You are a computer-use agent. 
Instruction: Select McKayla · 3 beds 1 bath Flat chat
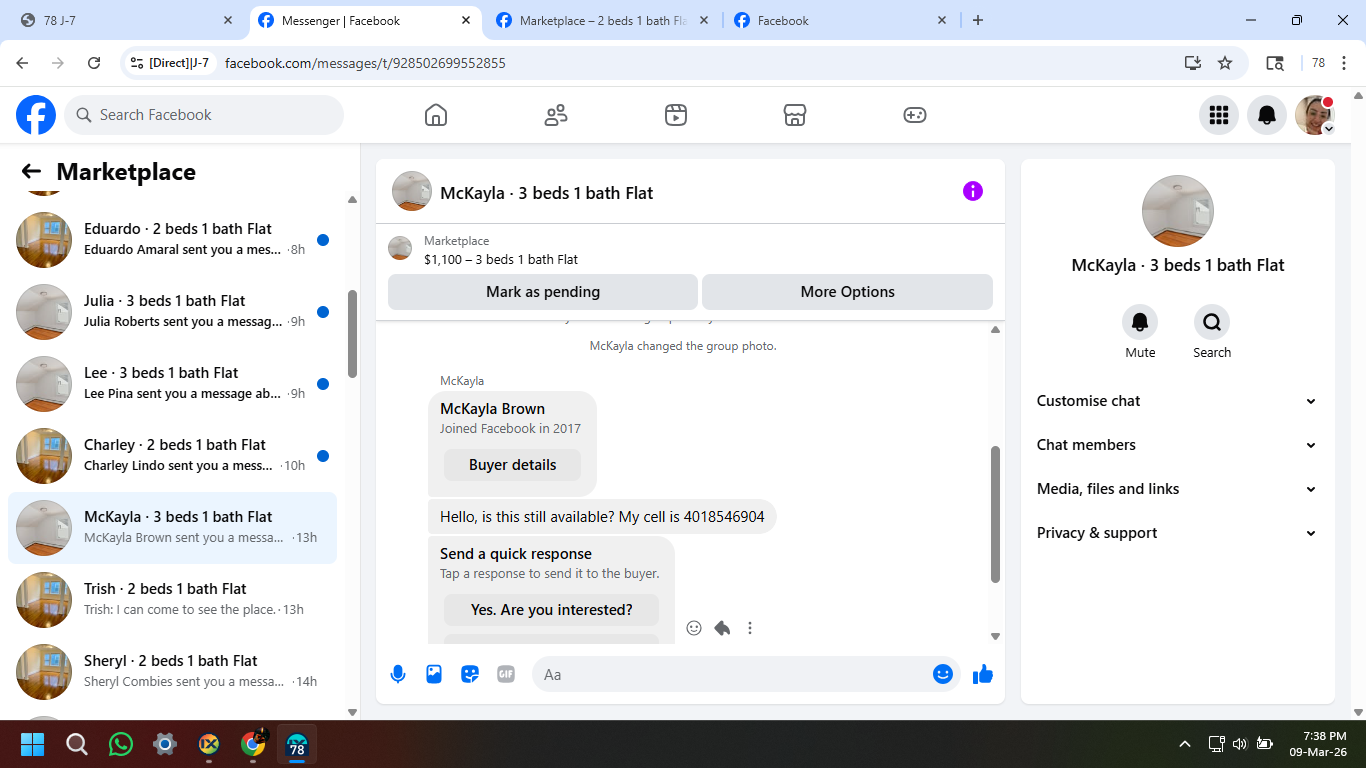(x=172, y=528)
